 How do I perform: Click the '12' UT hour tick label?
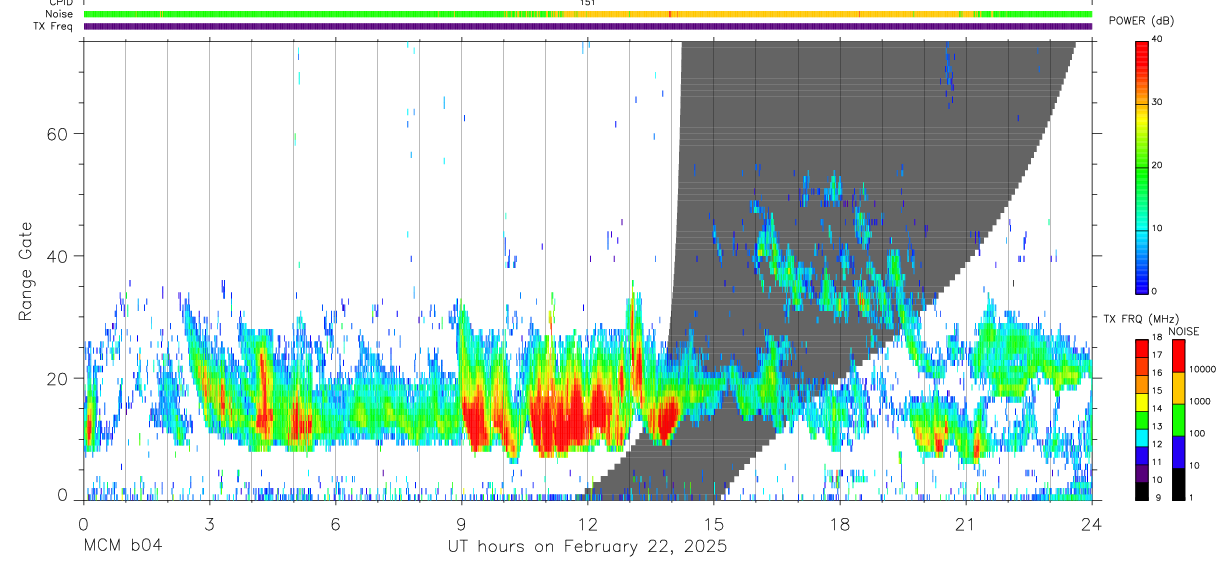(588, 523)
